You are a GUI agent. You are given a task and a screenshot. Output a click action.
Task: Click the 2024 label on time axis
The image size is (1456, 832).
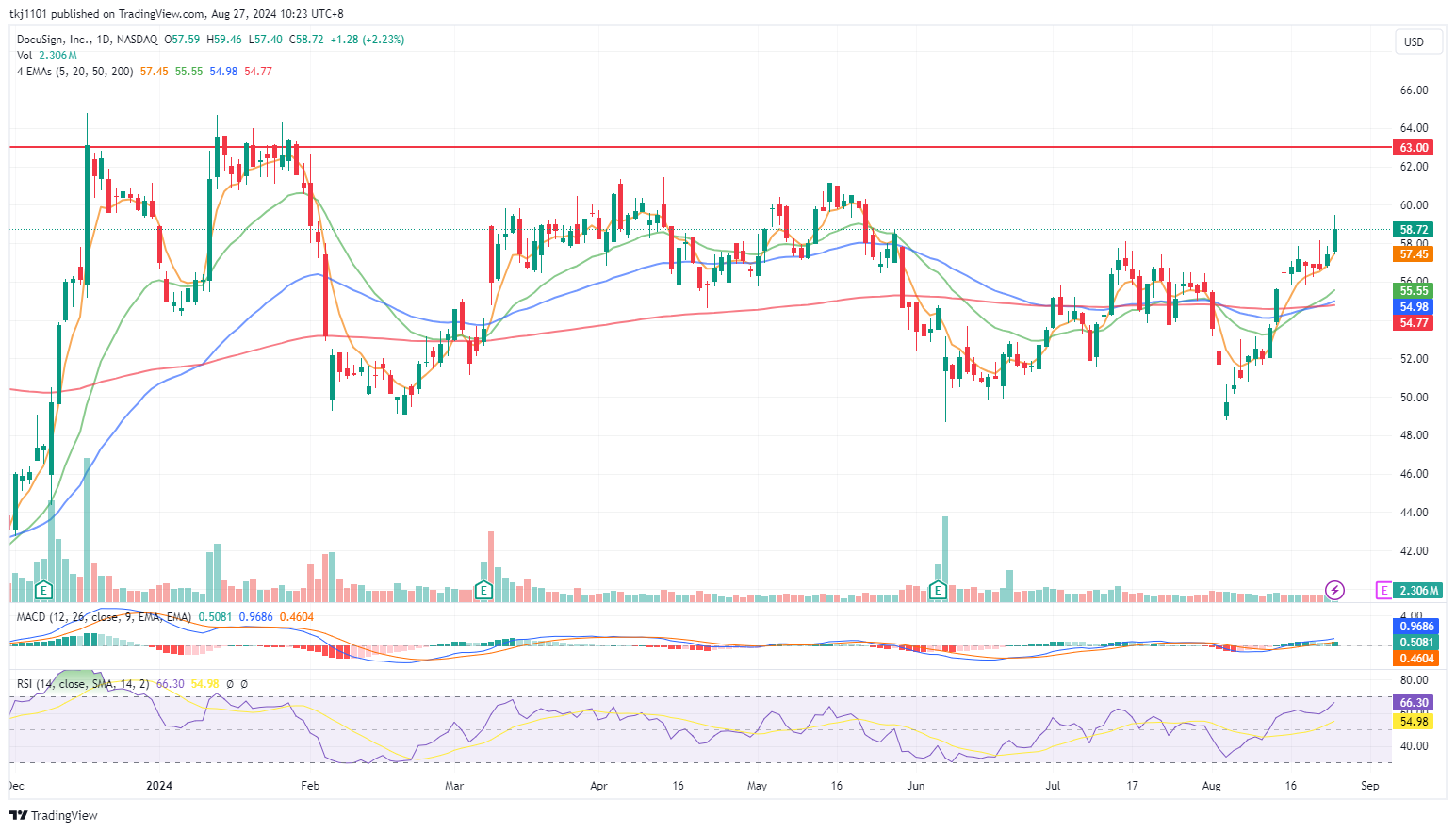[x=159, y=786]
